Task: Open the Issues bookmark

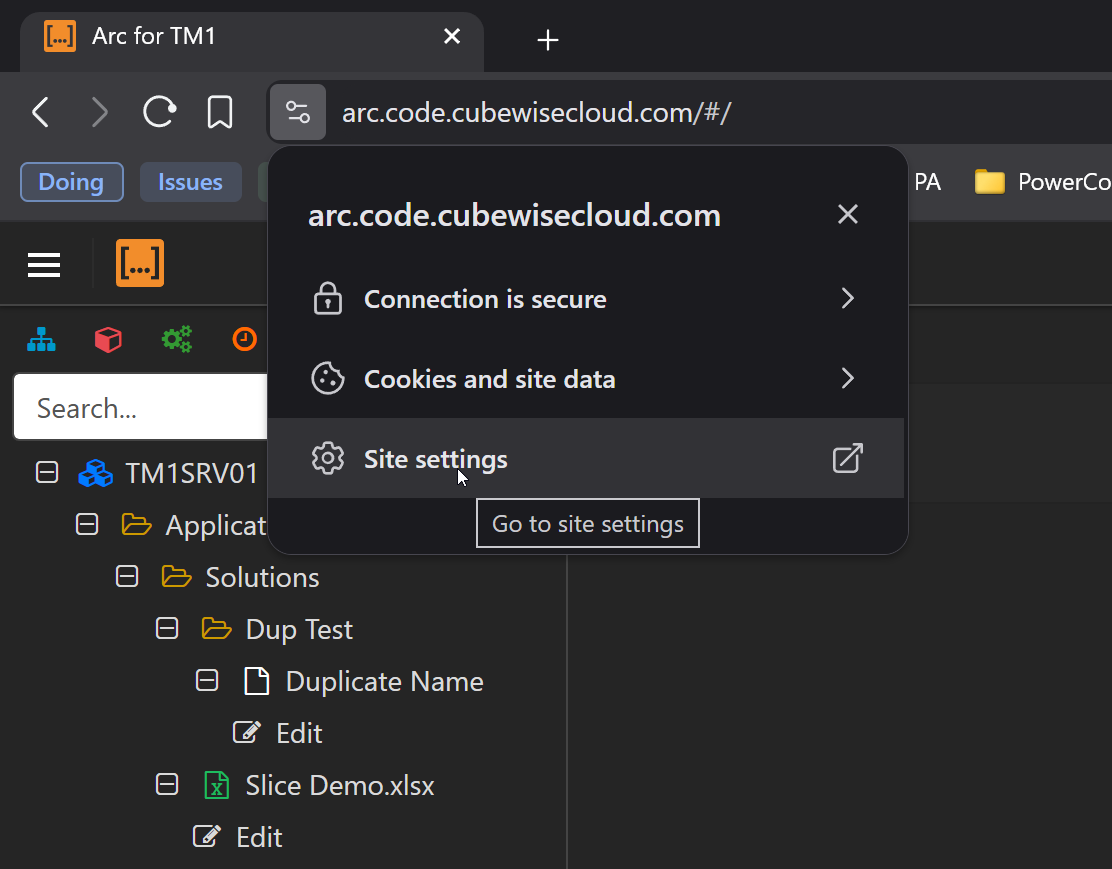Action: tap(190, 182)
